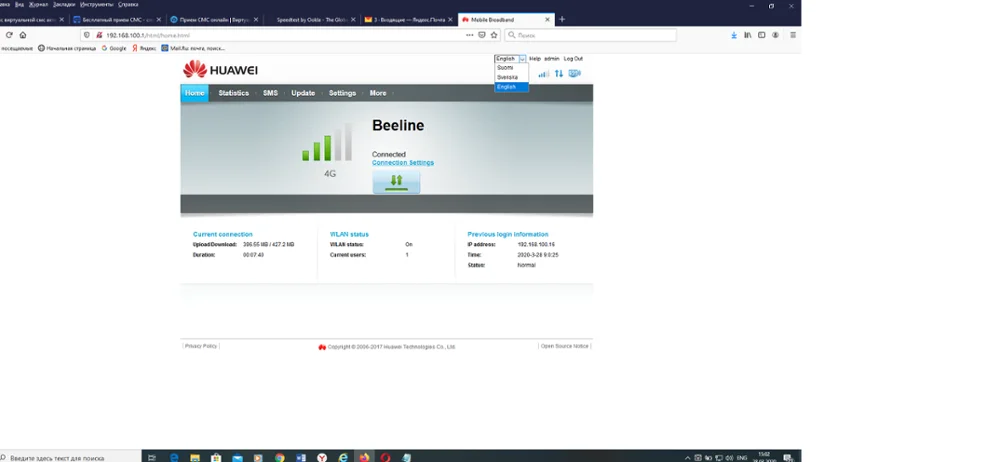
Task: Open new tab with plus icon
Action: click(x=562, y=20)
